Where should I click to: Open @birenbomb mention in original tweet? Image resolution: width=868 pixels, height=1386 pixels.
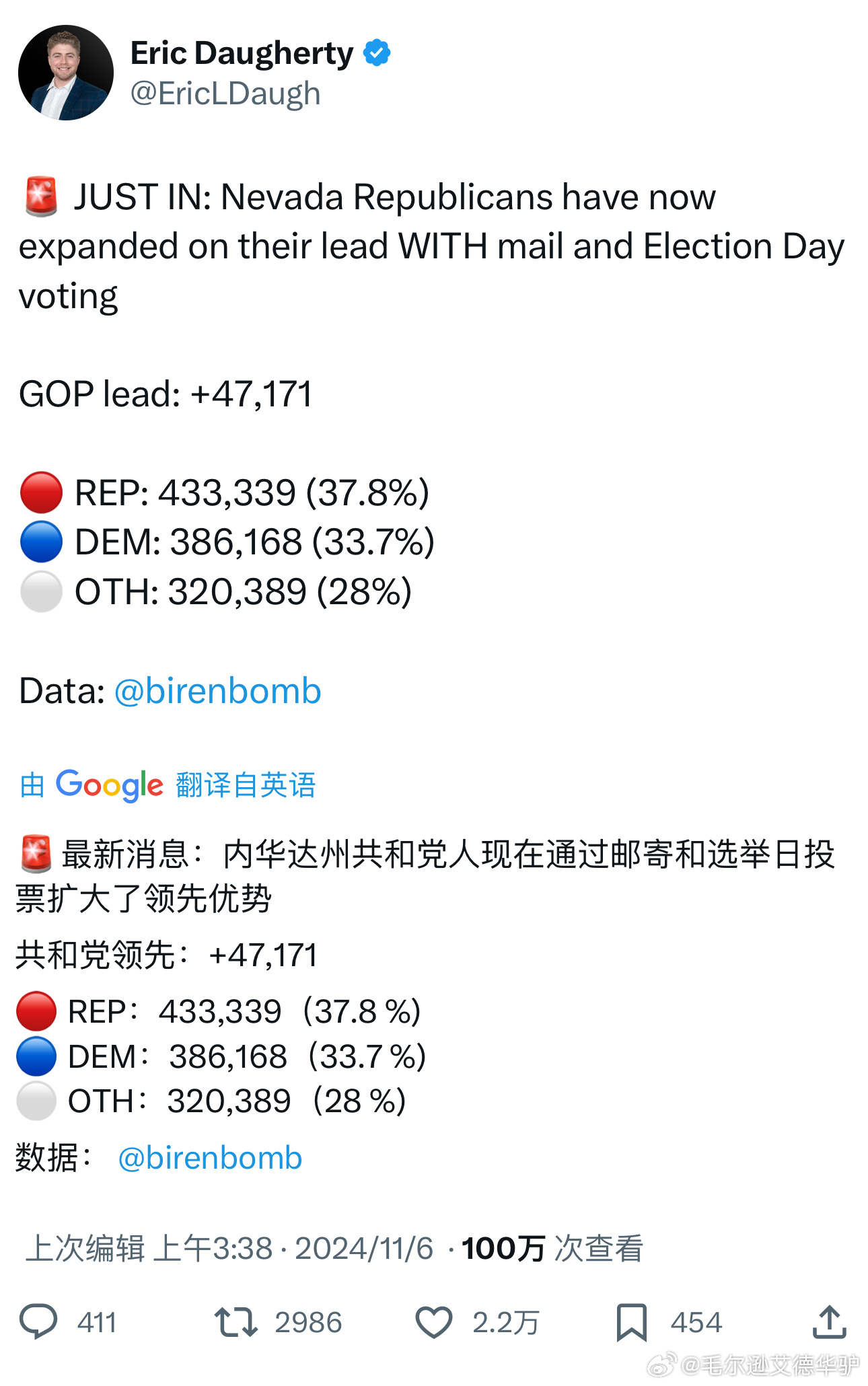pyautogui.click(x=217, y=691)
